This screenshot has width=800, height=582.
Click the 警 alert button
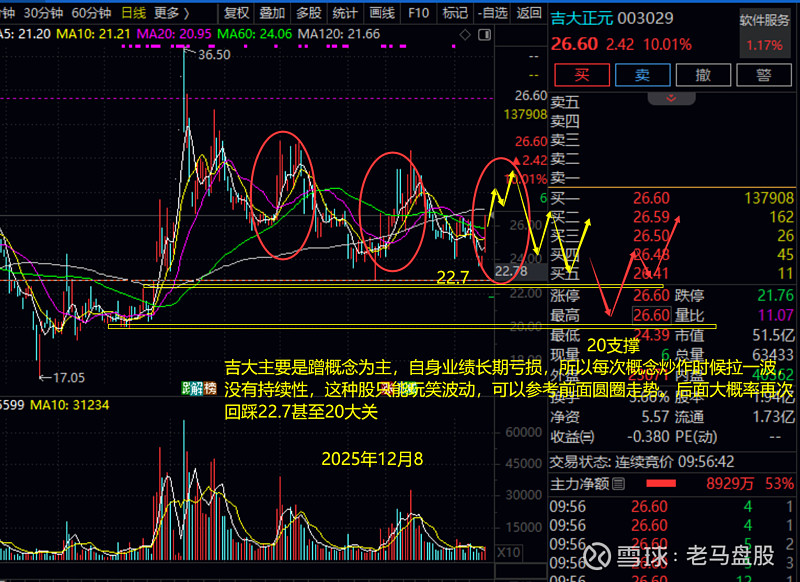[764, 75]
